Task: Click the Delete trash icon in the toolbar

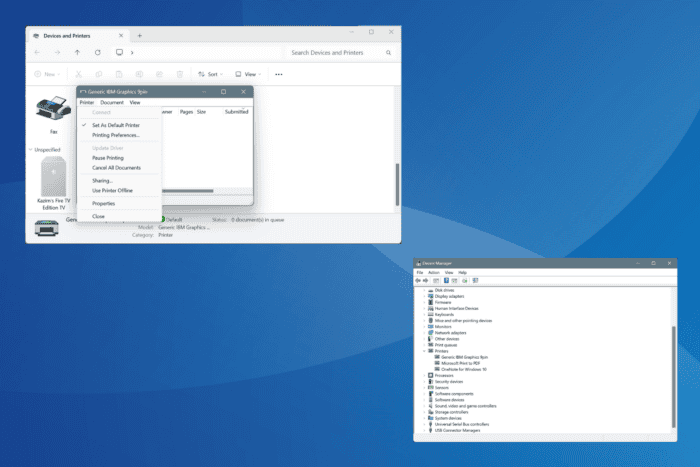Action: (x=180, y=74)
